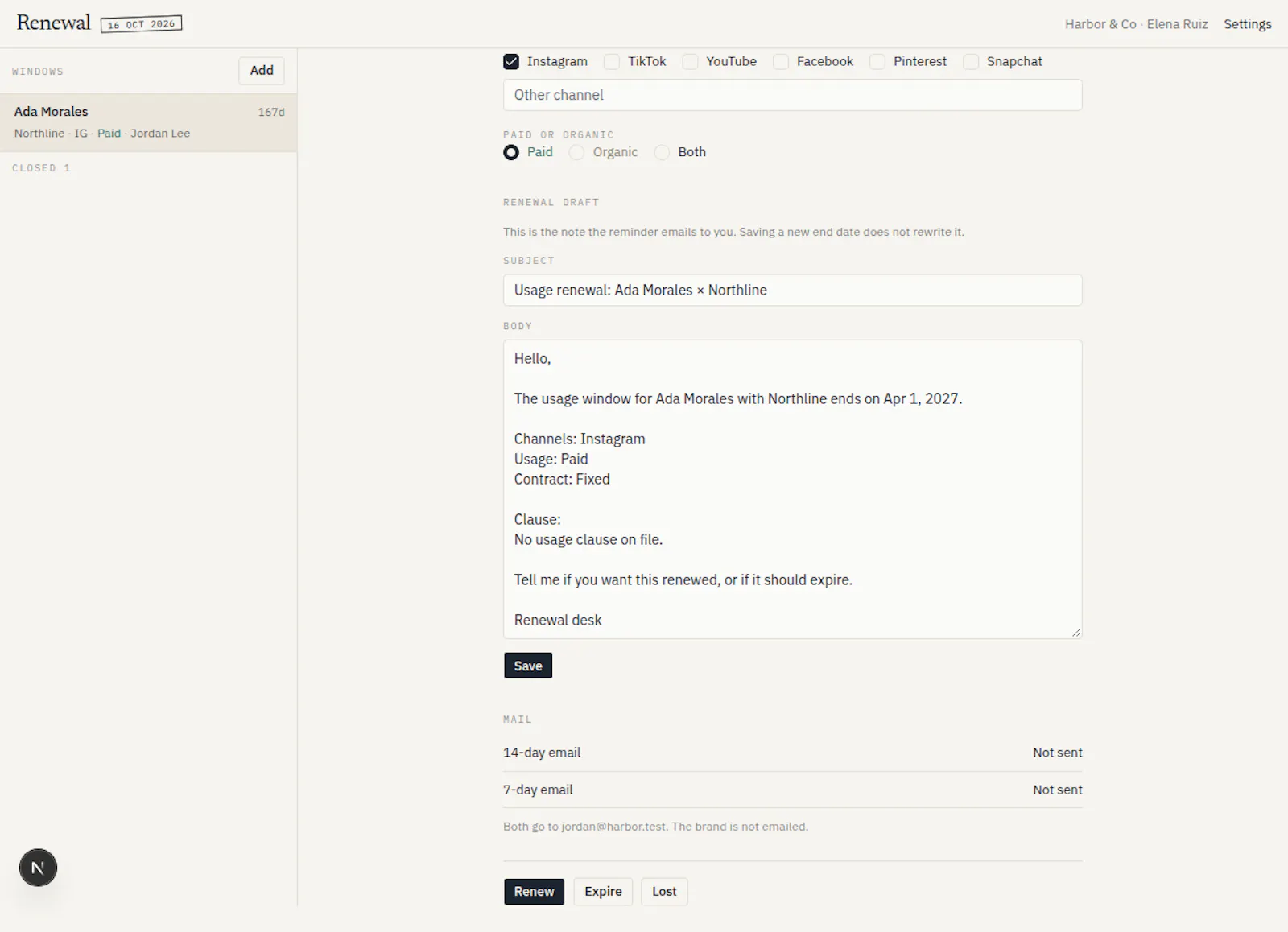This screenshot has width=1288, height=932.
Task: Add a new usage window
Action: tap(262, 71)
